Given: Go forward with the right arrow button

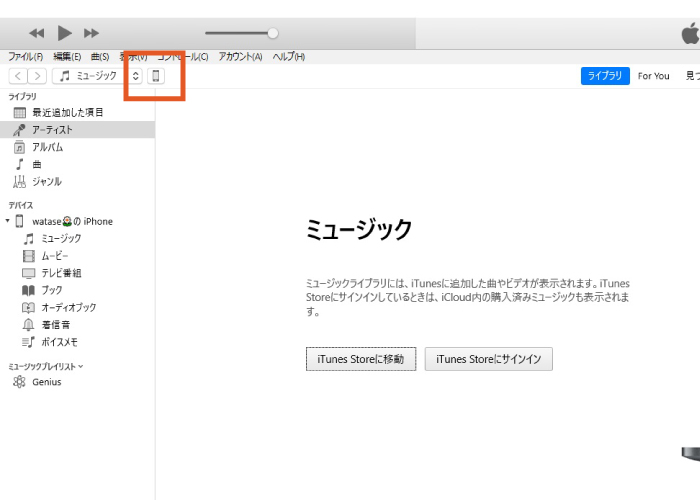Looking at the screenshot, I should (37, 76).
